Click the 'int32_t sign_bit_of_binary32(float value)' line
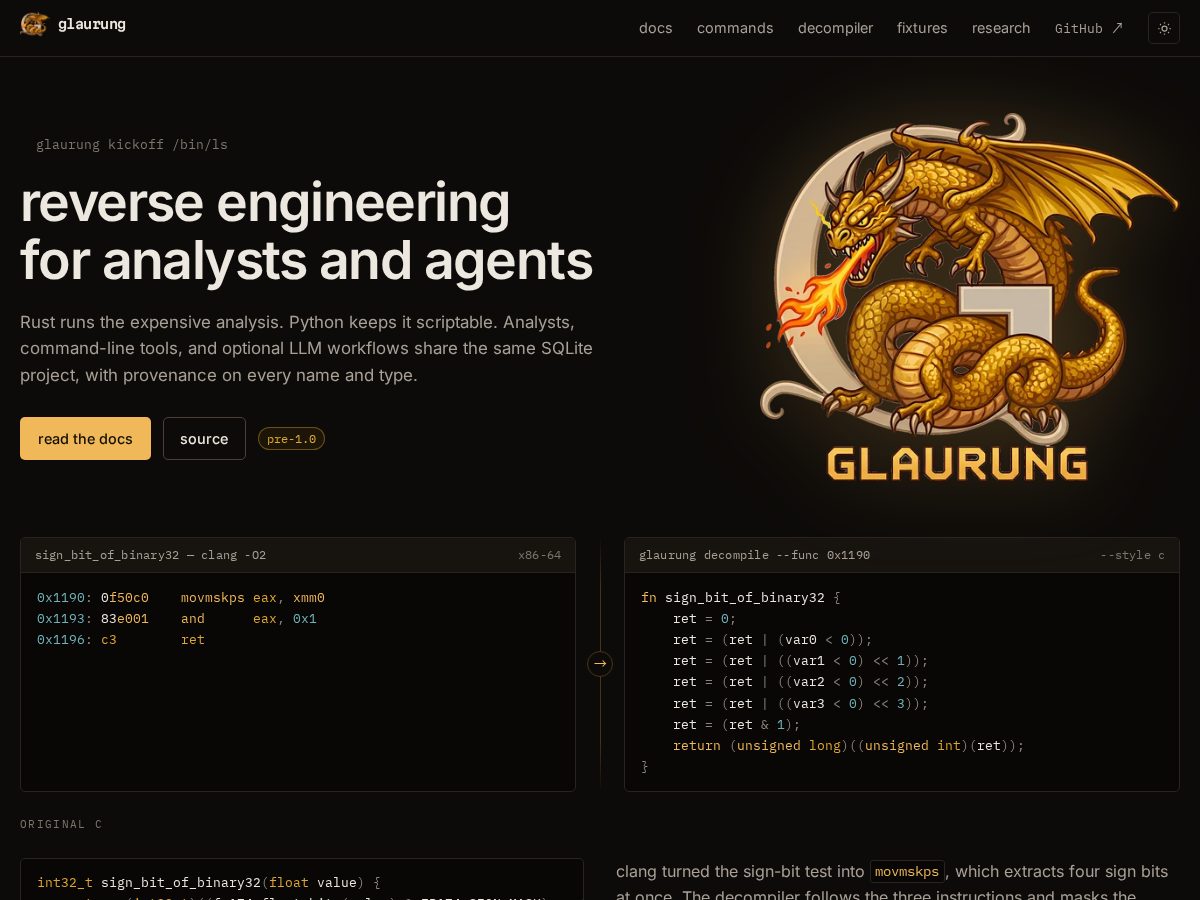 click(x=209, y=883)
